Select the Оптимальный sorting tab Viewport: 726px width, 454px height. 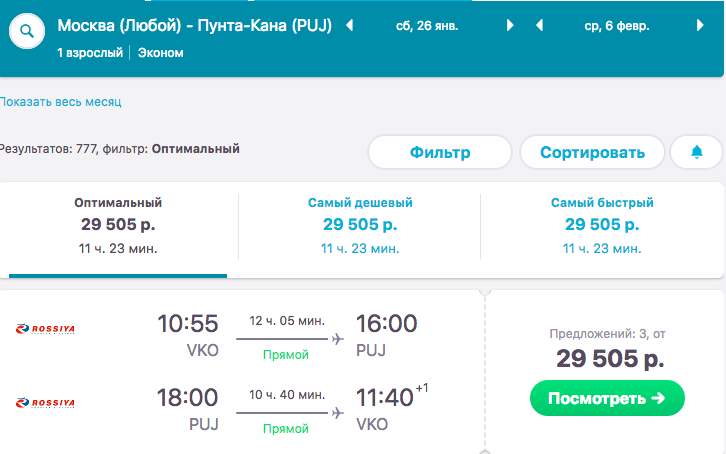[118, 225]
